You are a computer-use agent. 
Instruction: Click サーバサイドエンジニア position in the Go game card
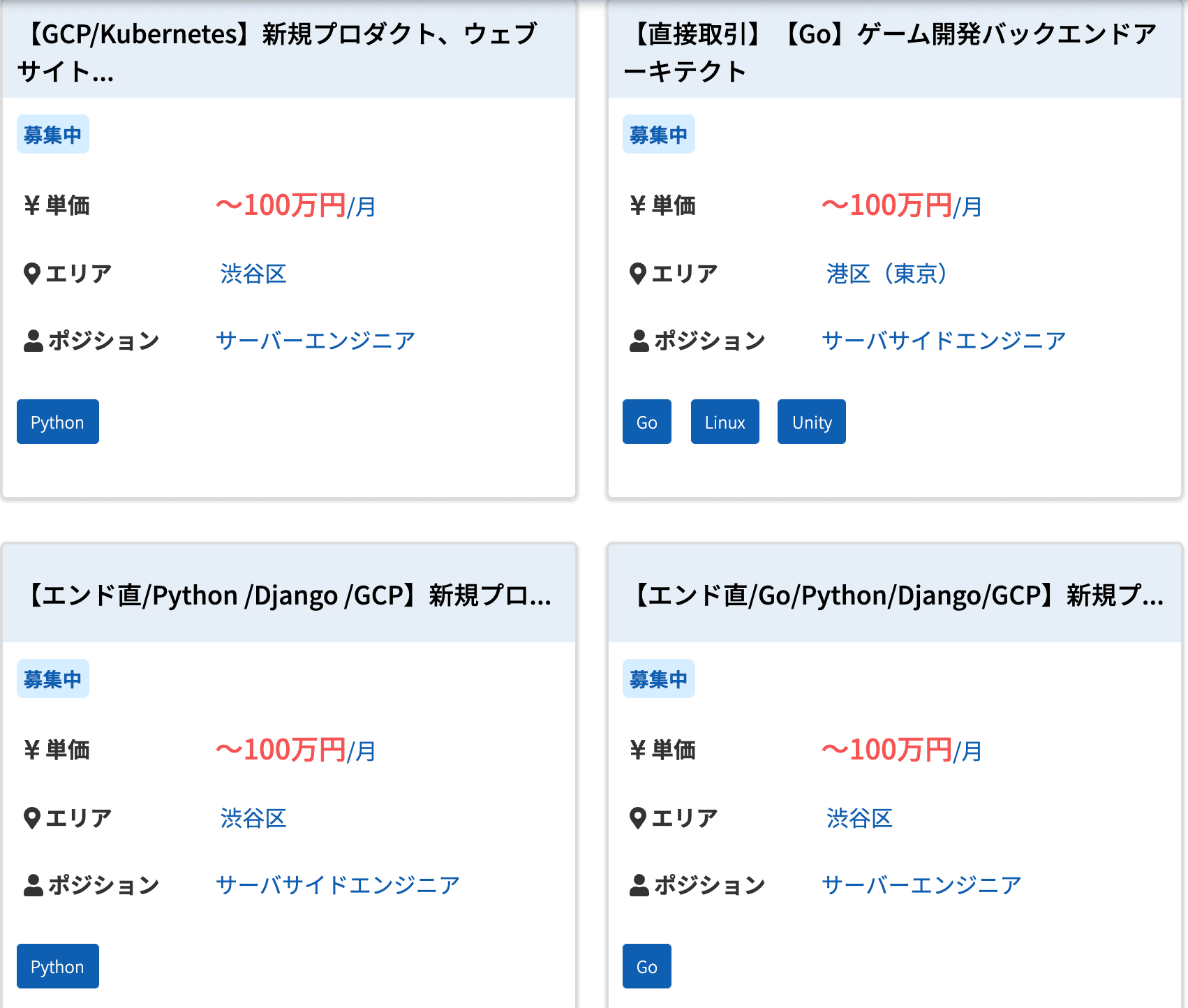944,341
